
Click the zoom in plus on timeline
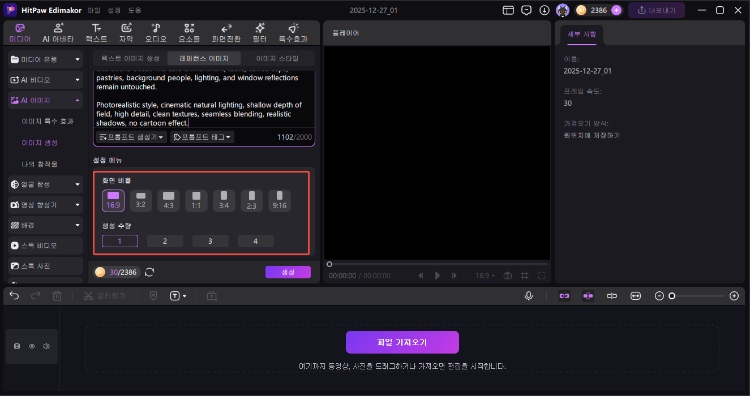(734, 296)
